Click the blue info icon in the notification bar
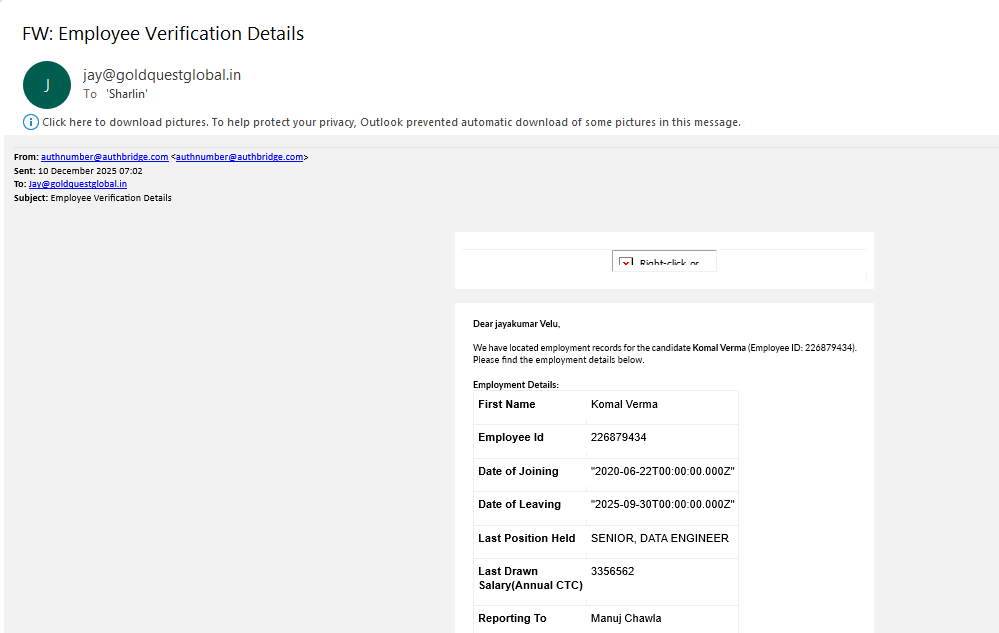The height and width of the screenshot is (633, 999). click(x=31, y=122)
